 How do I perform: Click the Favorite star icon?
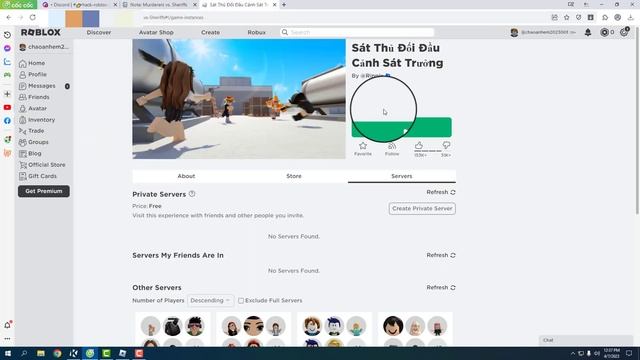click(x=363, y=145)
